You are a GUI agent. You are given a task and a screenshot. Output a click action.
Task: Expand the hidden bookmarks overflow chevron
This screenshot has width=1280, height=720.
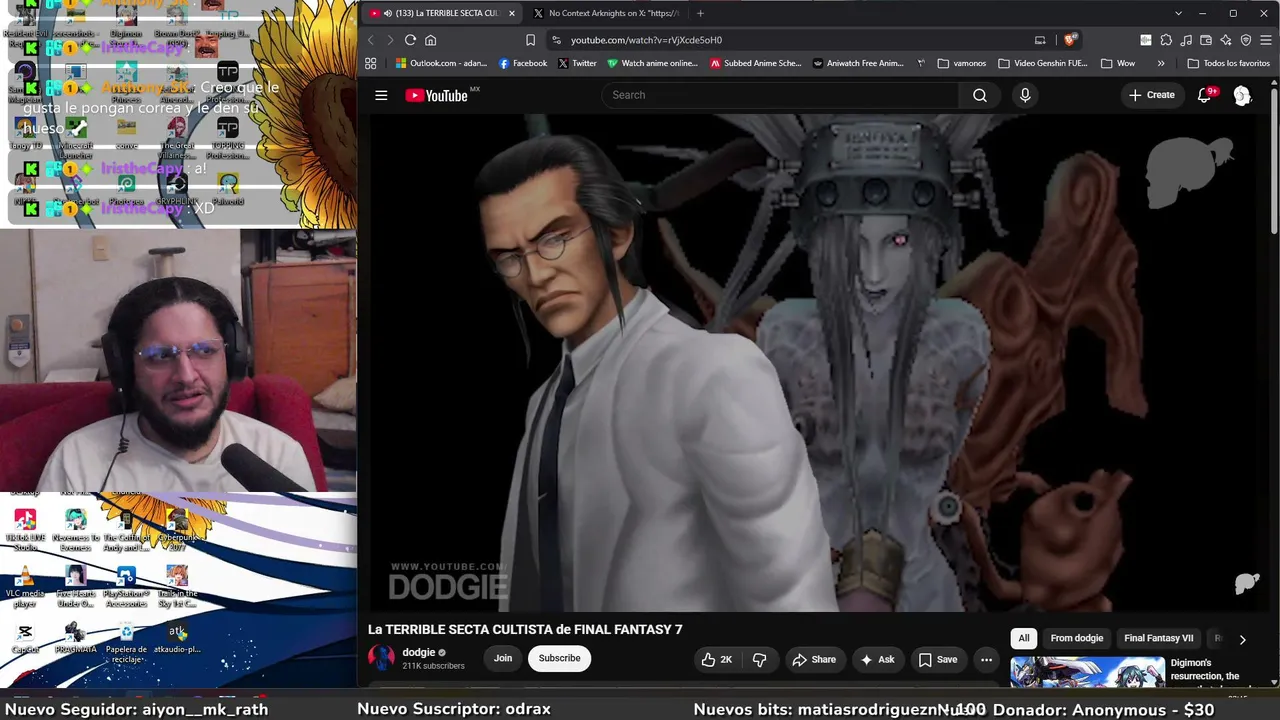click(1161, 63)
